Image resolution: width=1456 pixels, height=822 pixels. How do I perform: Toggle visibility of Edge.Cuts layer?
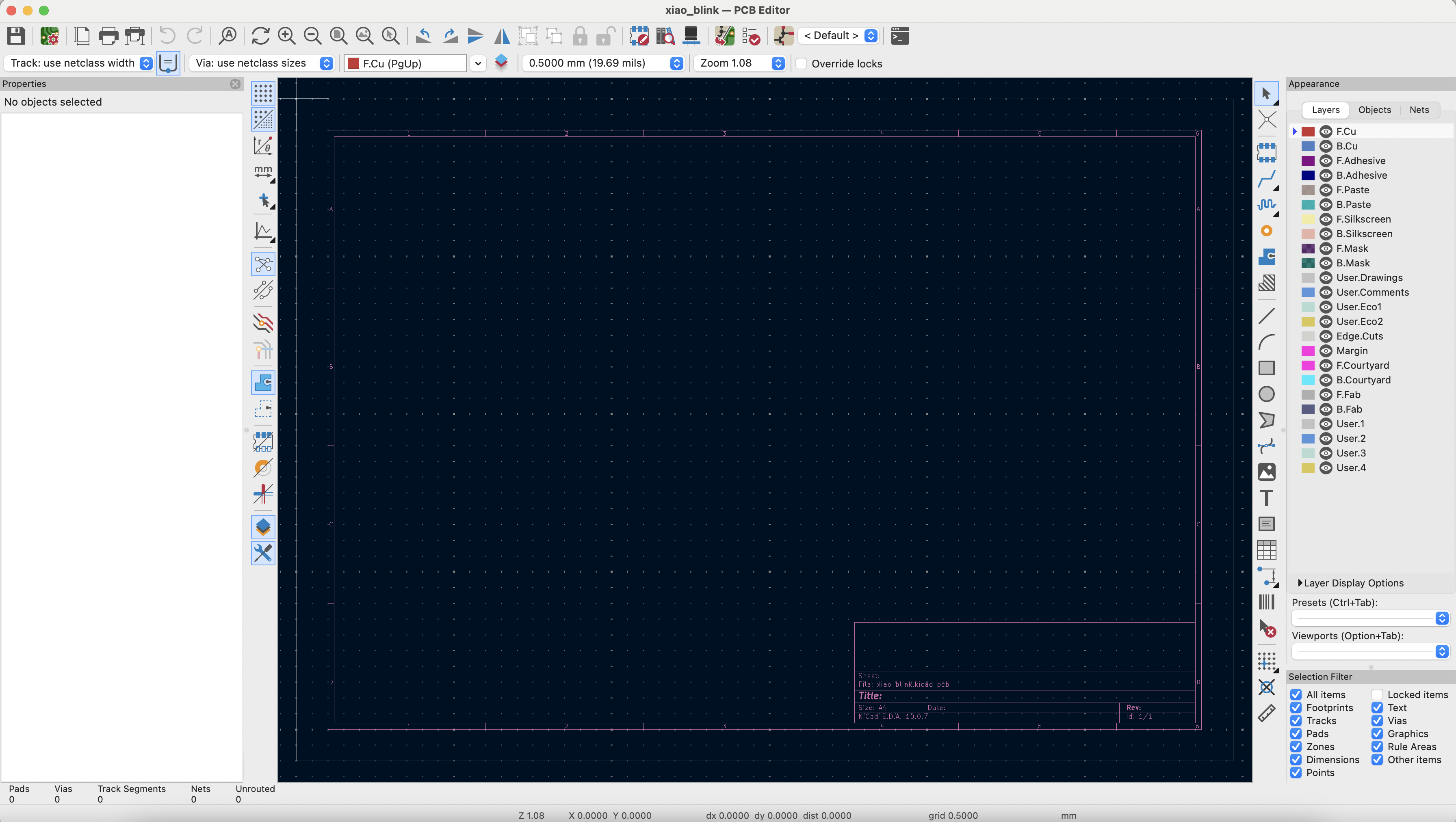(x=1326, y=336)
